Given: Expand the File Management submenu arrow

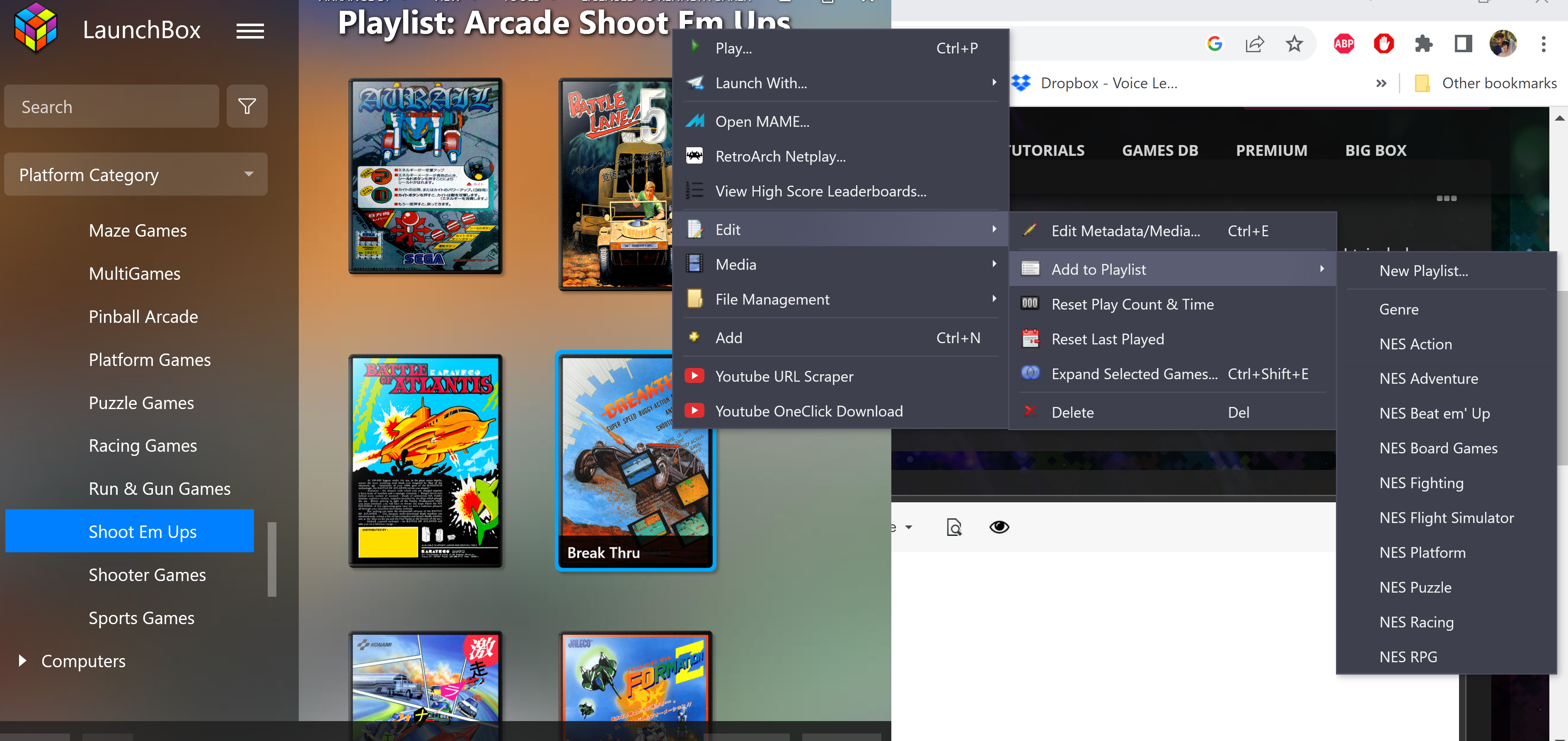Looking at the screenshot, I should [994, 298].
